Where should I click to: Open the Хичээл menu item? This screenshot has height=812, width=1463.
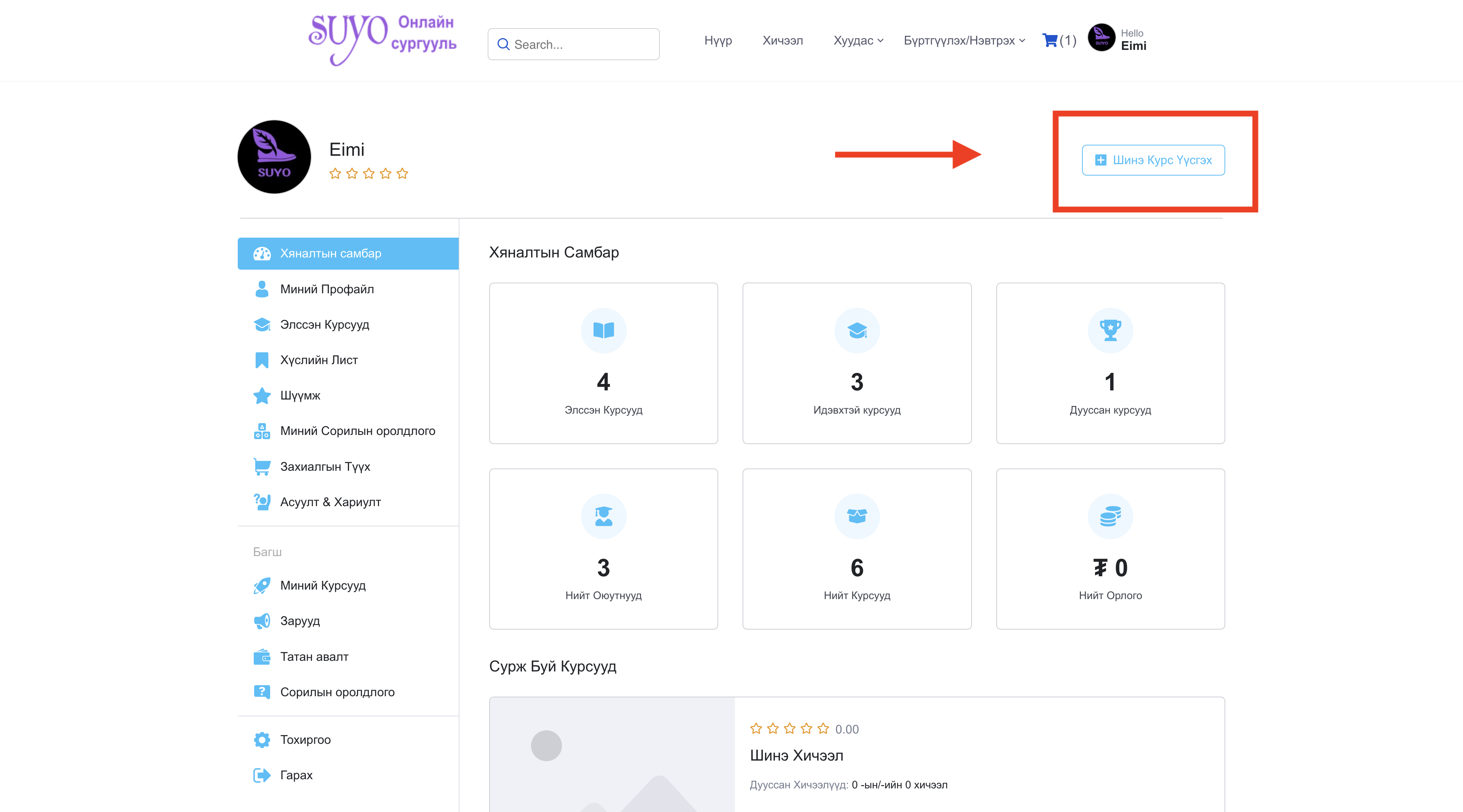tap(782, 40)
